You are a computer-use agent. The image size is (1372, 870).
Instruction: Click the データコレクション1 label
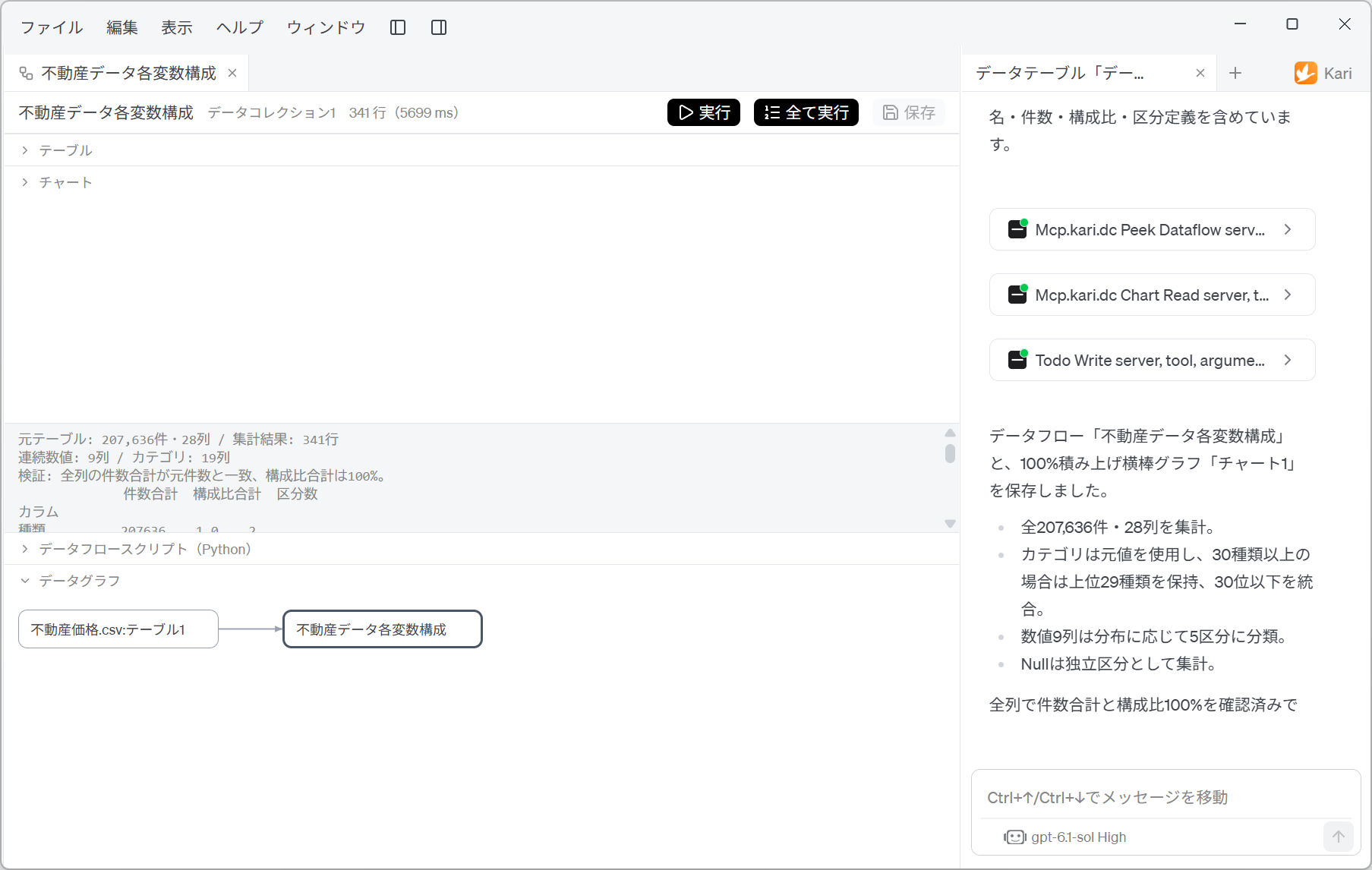click(272, 112)
